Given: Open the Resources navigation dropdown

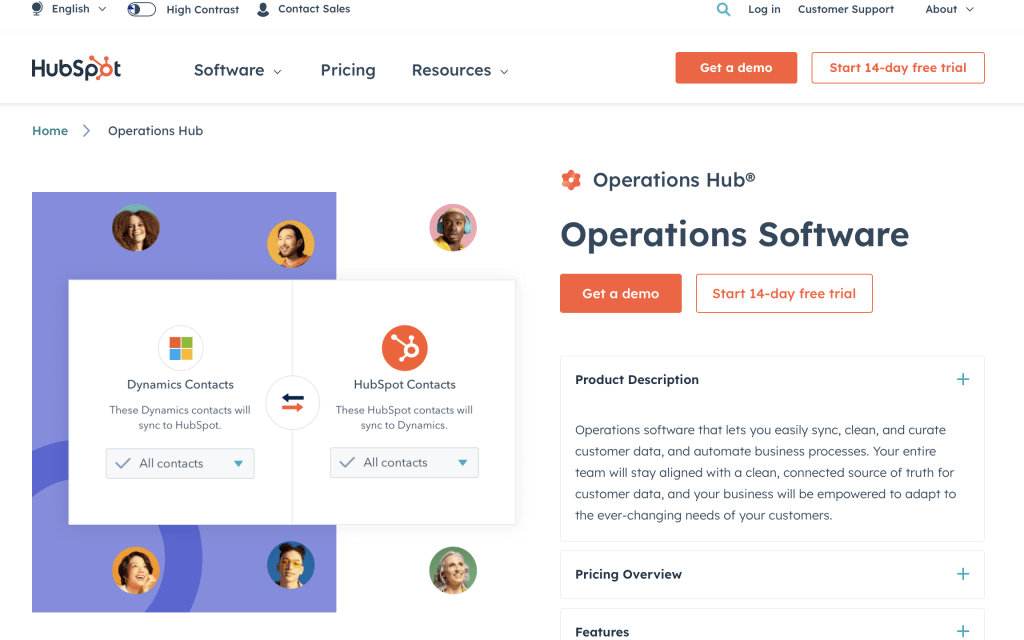Looking at the screenshot, I should [x=460, y=70].
